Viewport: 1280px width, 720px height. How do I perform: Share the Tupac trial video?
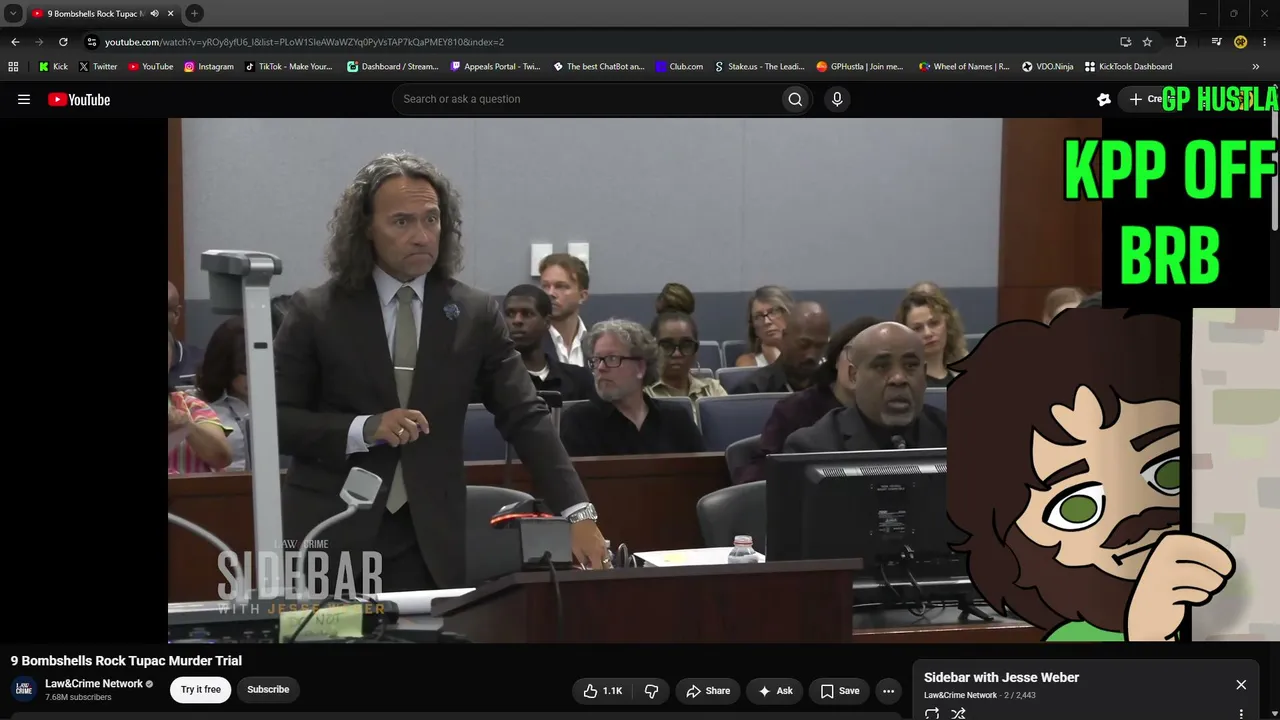tap(709, 691)
